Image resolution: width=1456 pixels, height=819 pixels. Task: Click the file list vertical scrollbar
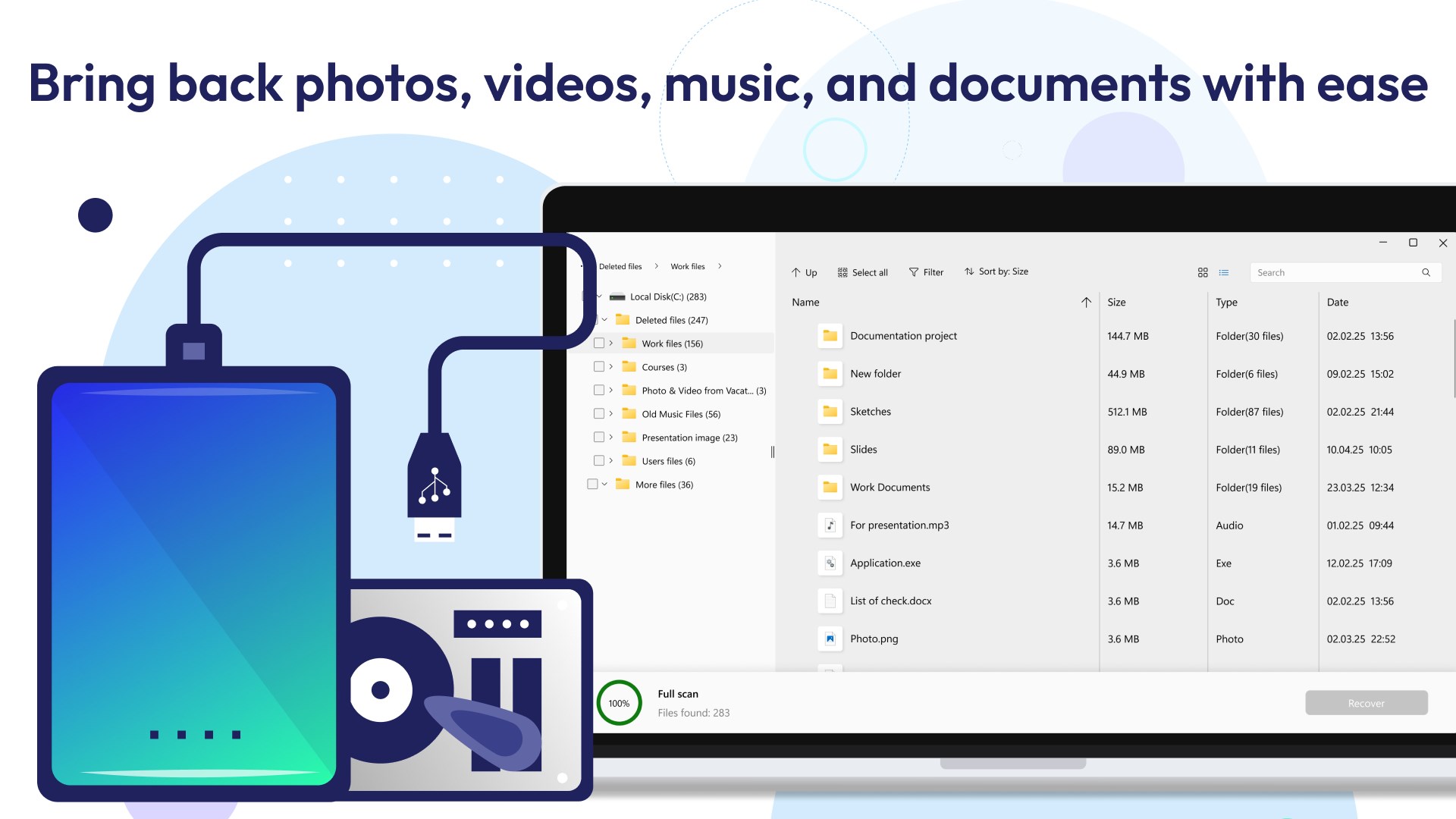click(x=1454, y=358)
